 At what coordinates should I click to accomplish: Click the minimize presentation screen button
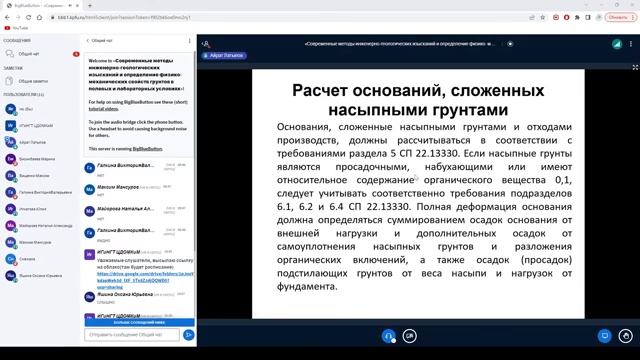tap(604, 336)
